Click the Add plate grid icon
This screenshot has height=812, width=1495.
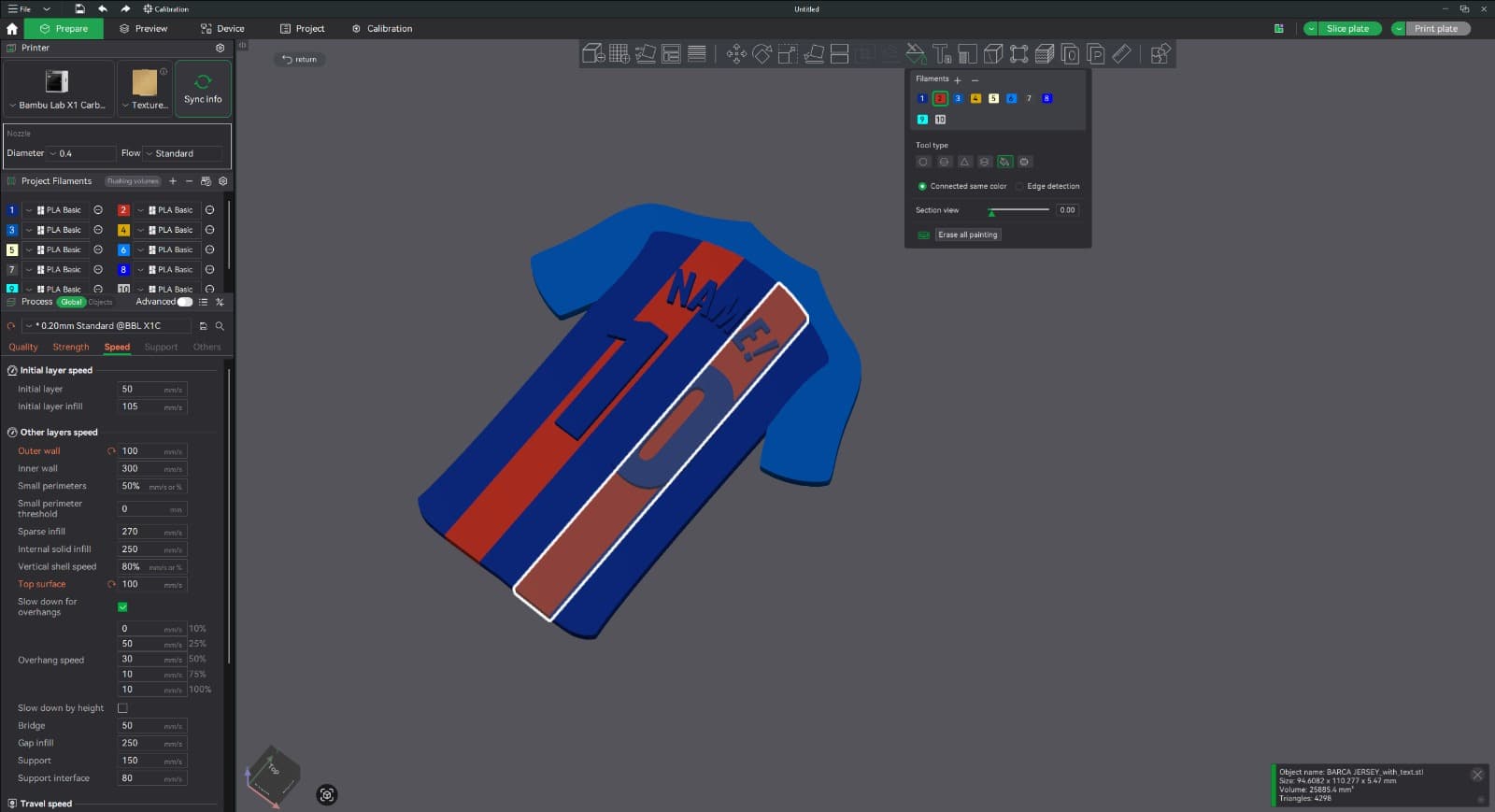coord(619,54)
